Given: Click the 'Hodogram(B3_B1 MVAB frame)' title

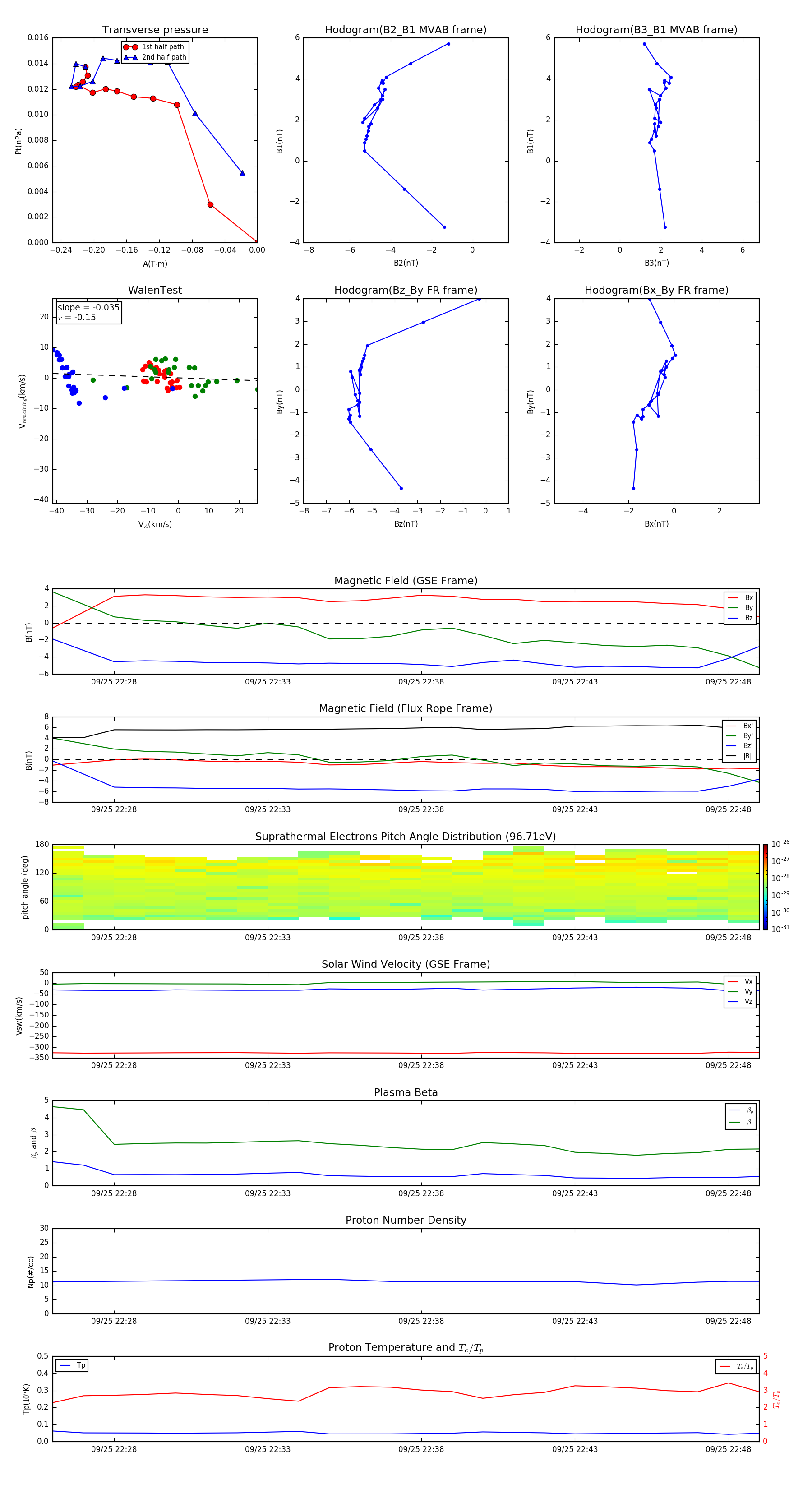Looking at the screenshot, I should click(x=656, y=29).
